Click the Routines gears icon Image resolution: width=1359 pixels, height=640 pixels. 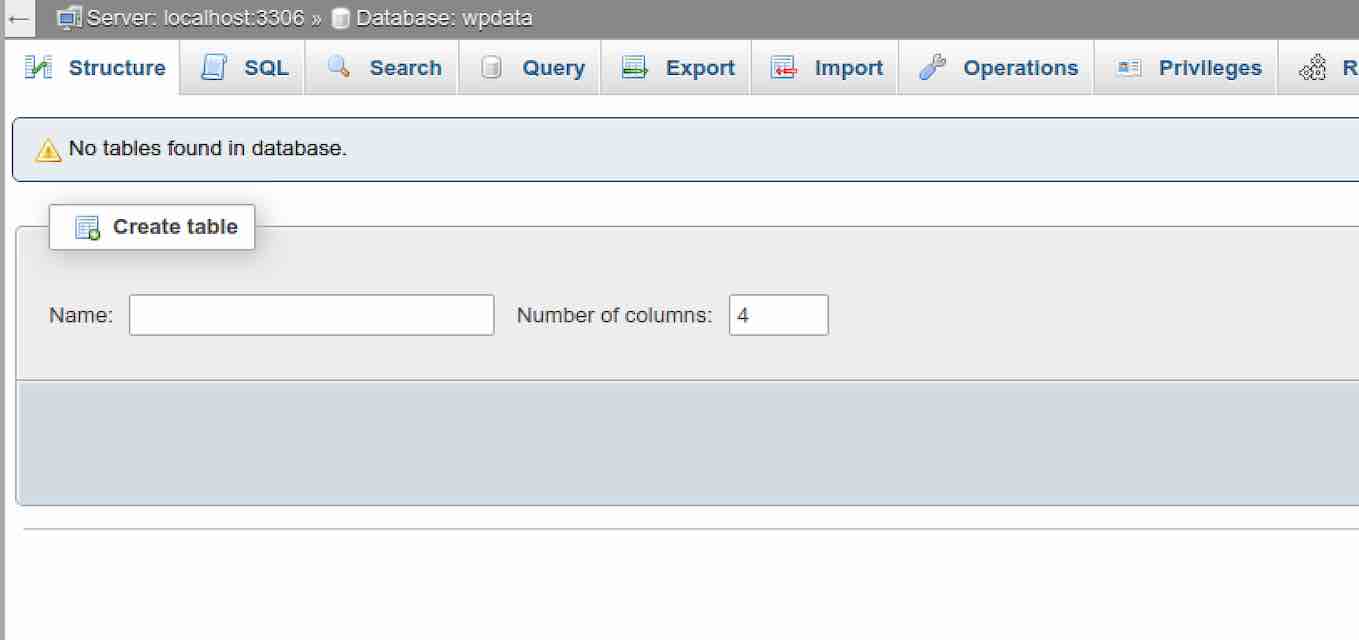pos(1312,68)
